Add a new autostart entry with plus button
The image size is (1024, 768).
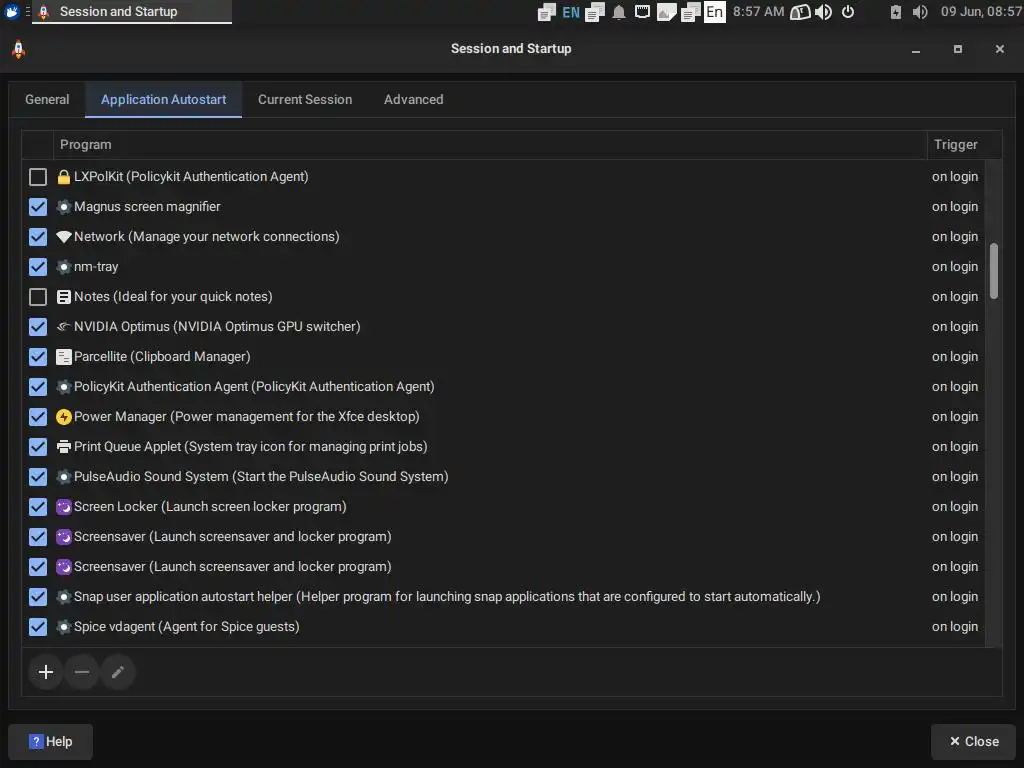point(46,672)
